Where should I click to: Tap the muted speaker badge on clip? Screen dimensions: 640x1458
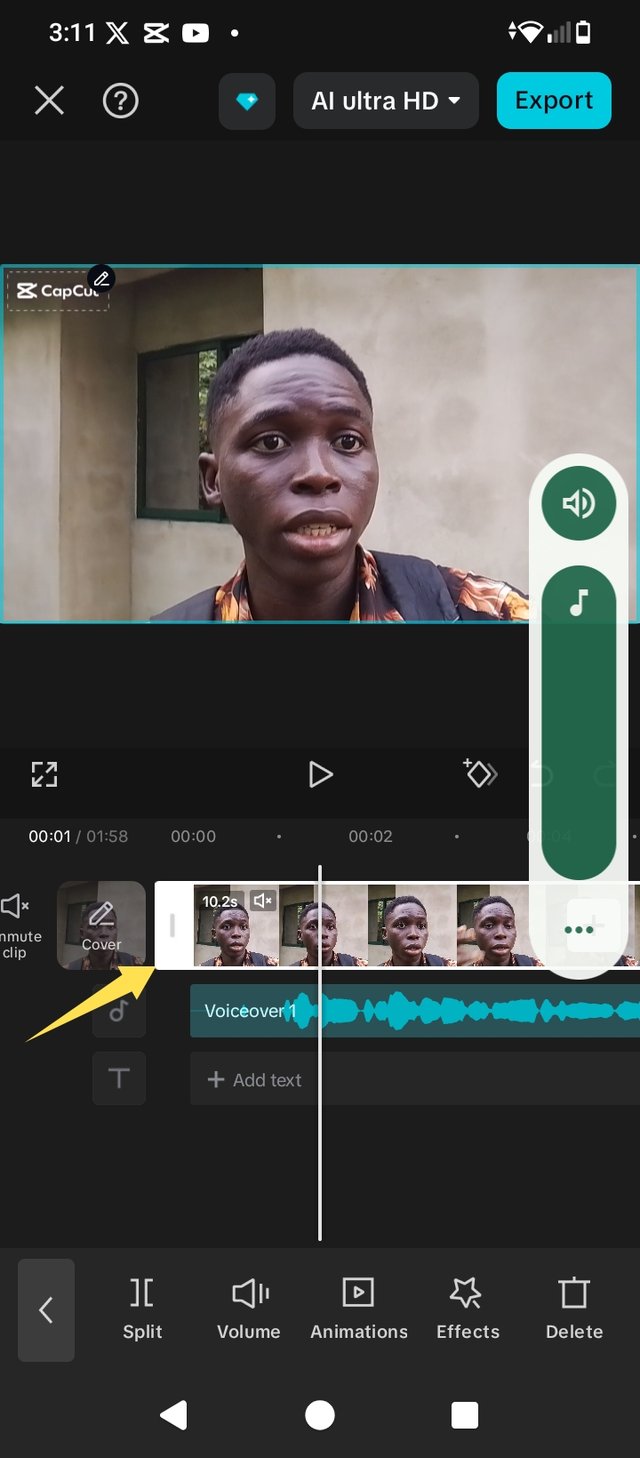[x=262, y=901]
